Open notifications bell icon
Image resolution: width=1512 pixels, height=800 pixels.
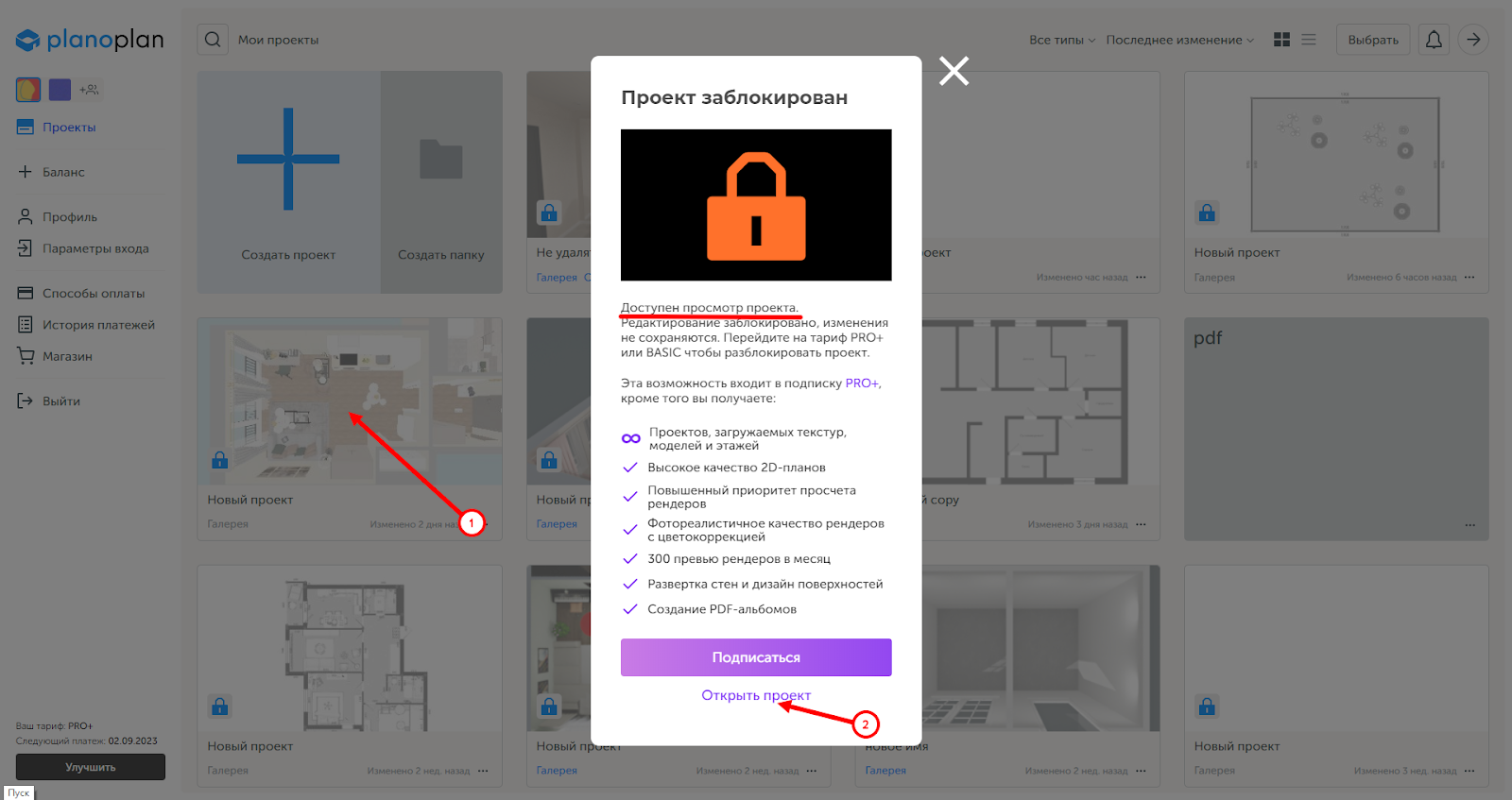(1434, 40)
